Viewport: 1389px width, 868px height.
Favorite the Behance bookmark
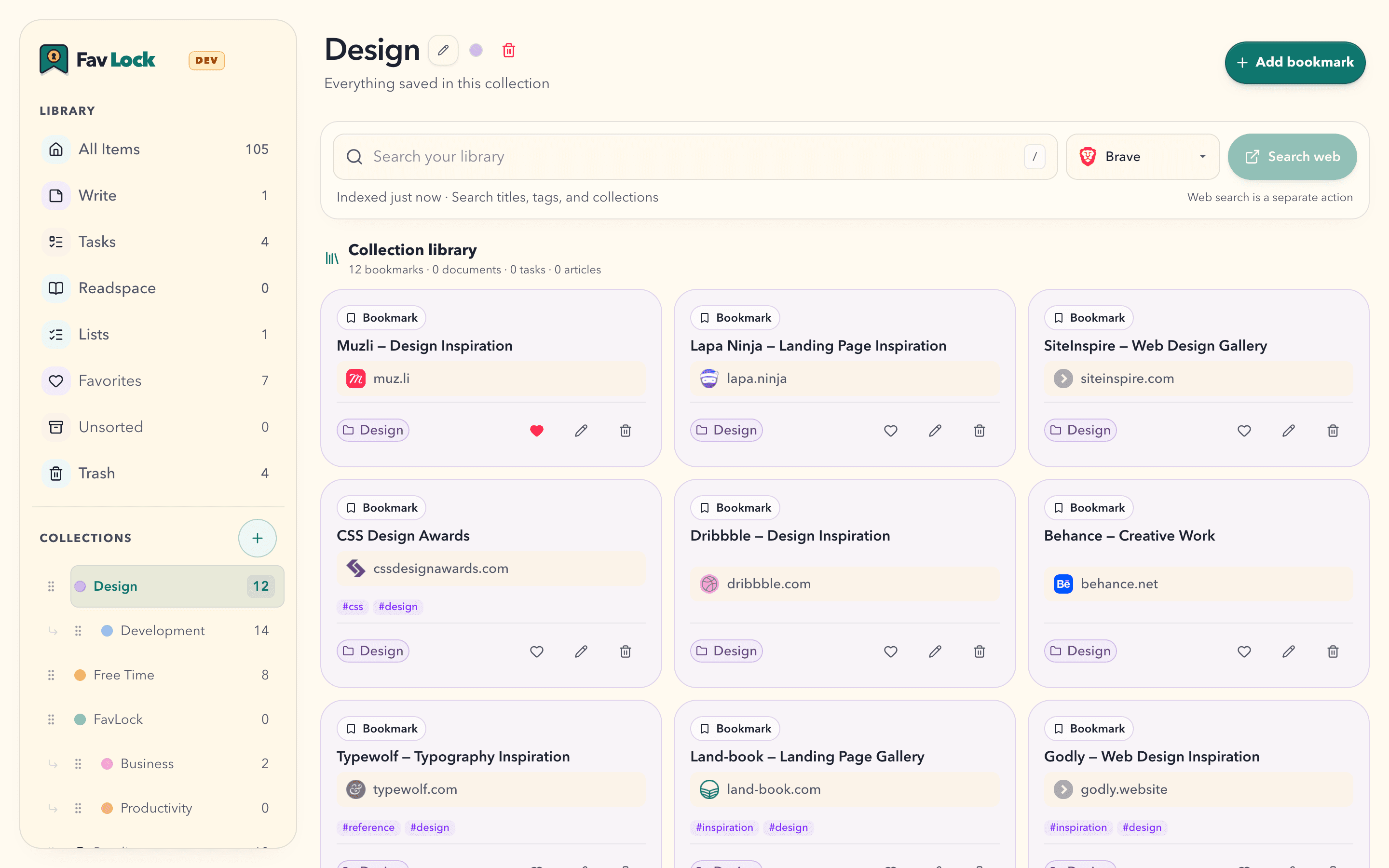pos(1244,651)
